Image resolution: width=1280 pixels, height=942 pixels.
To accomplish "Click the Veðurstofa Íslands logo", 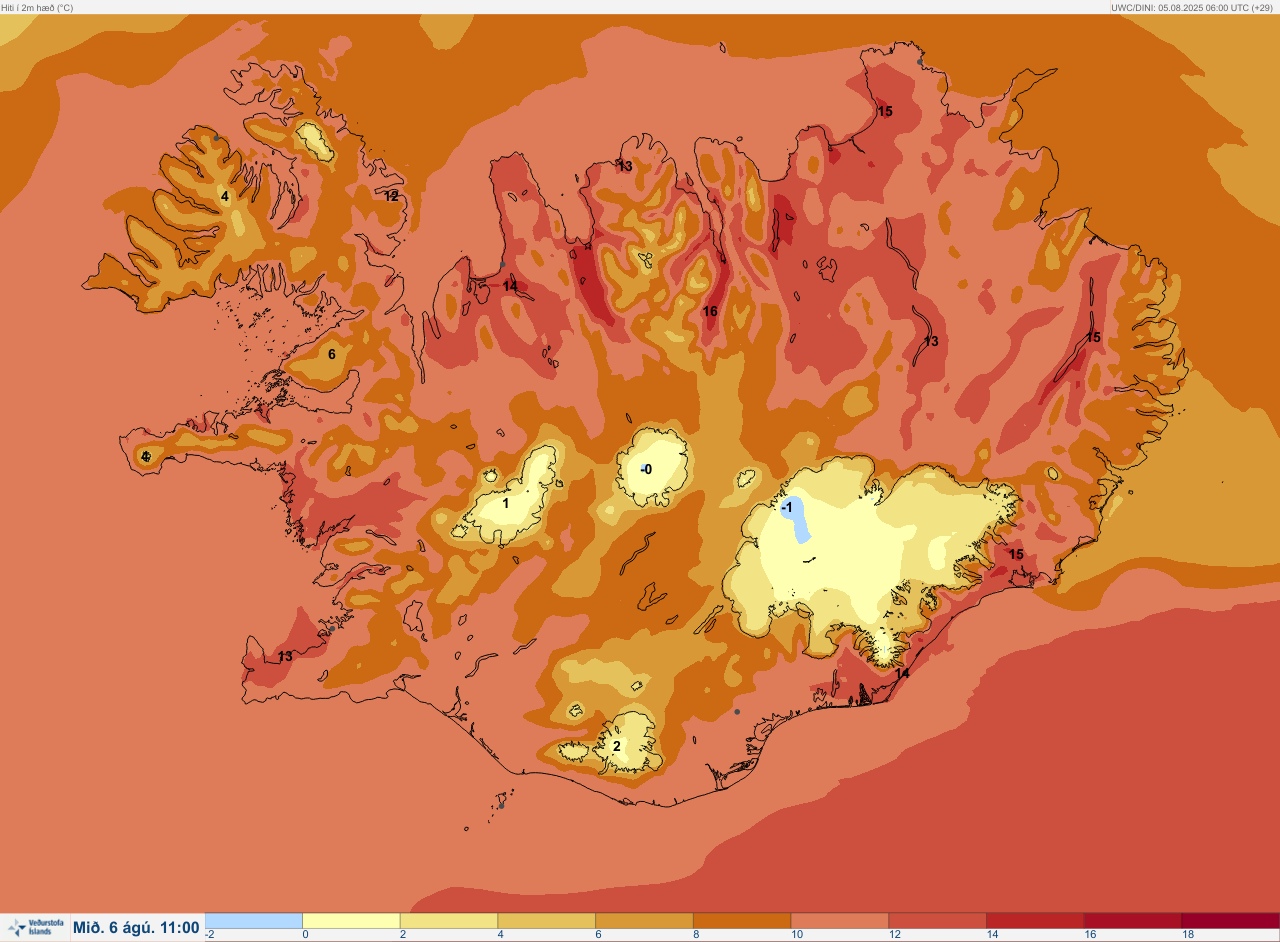I will click(36, 928).
